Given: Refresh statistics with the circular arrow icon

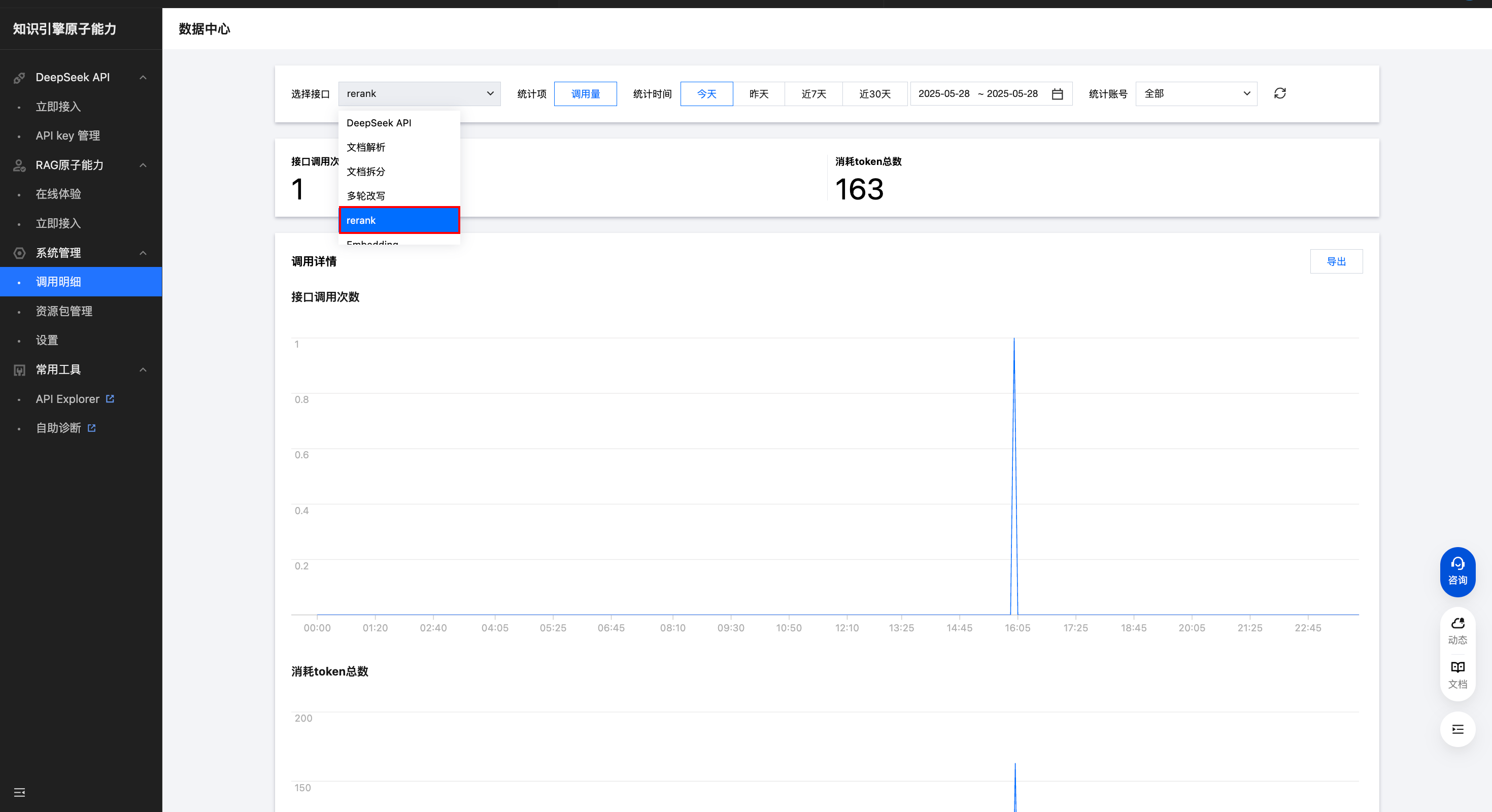Looking at the screenshot, I should pos(1280,93).
